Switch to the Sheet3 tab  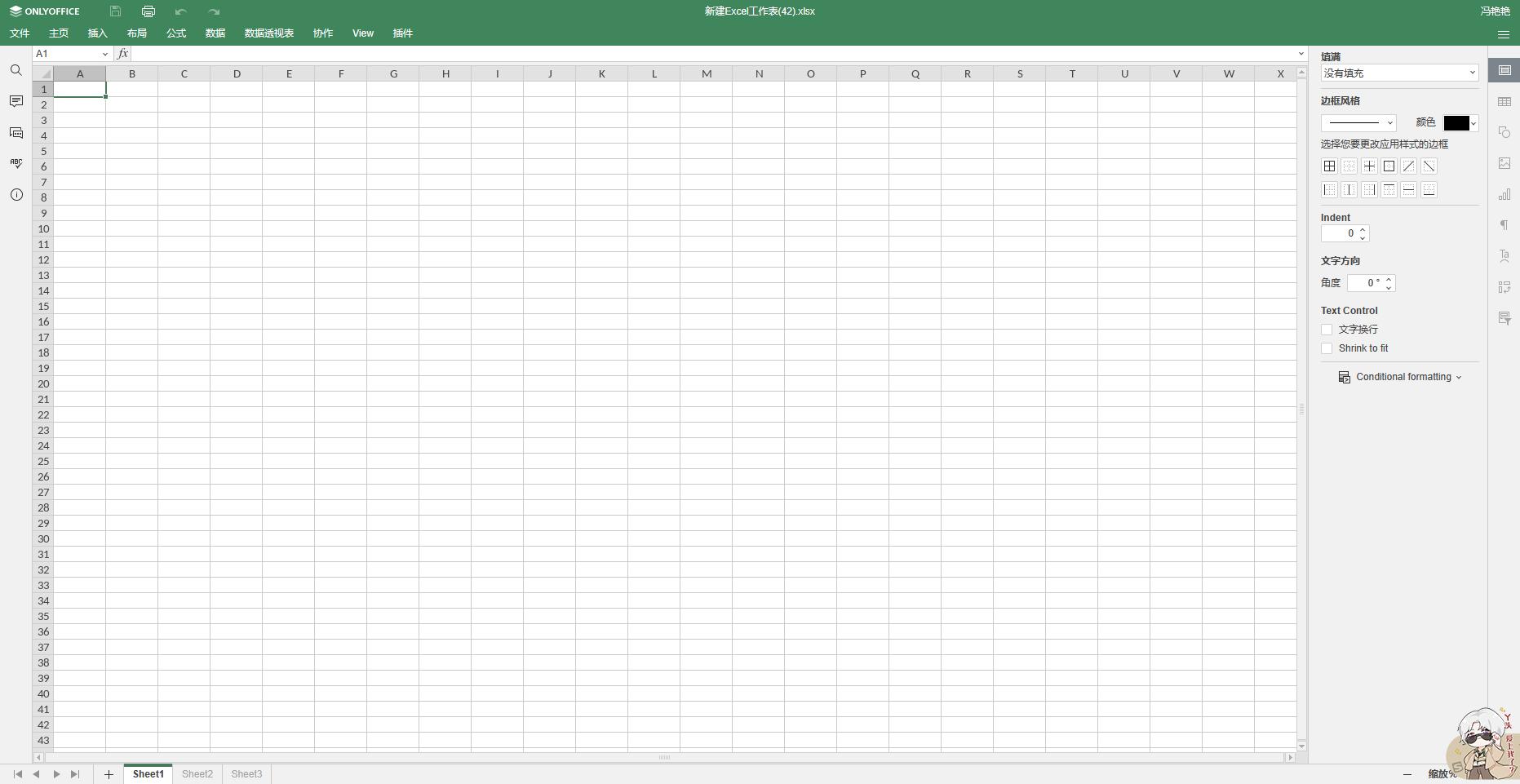click(246, 774)
